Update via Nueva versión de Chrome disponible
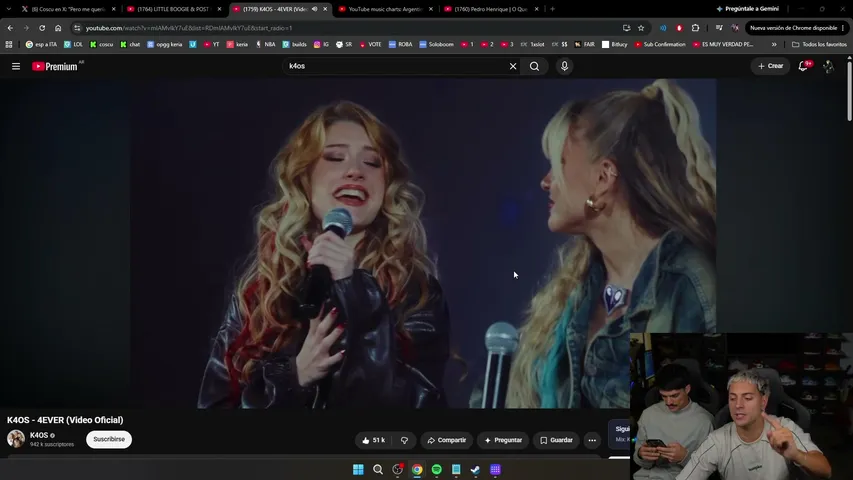Viewport: 853px width, 480px height. [x=793, y=28]
